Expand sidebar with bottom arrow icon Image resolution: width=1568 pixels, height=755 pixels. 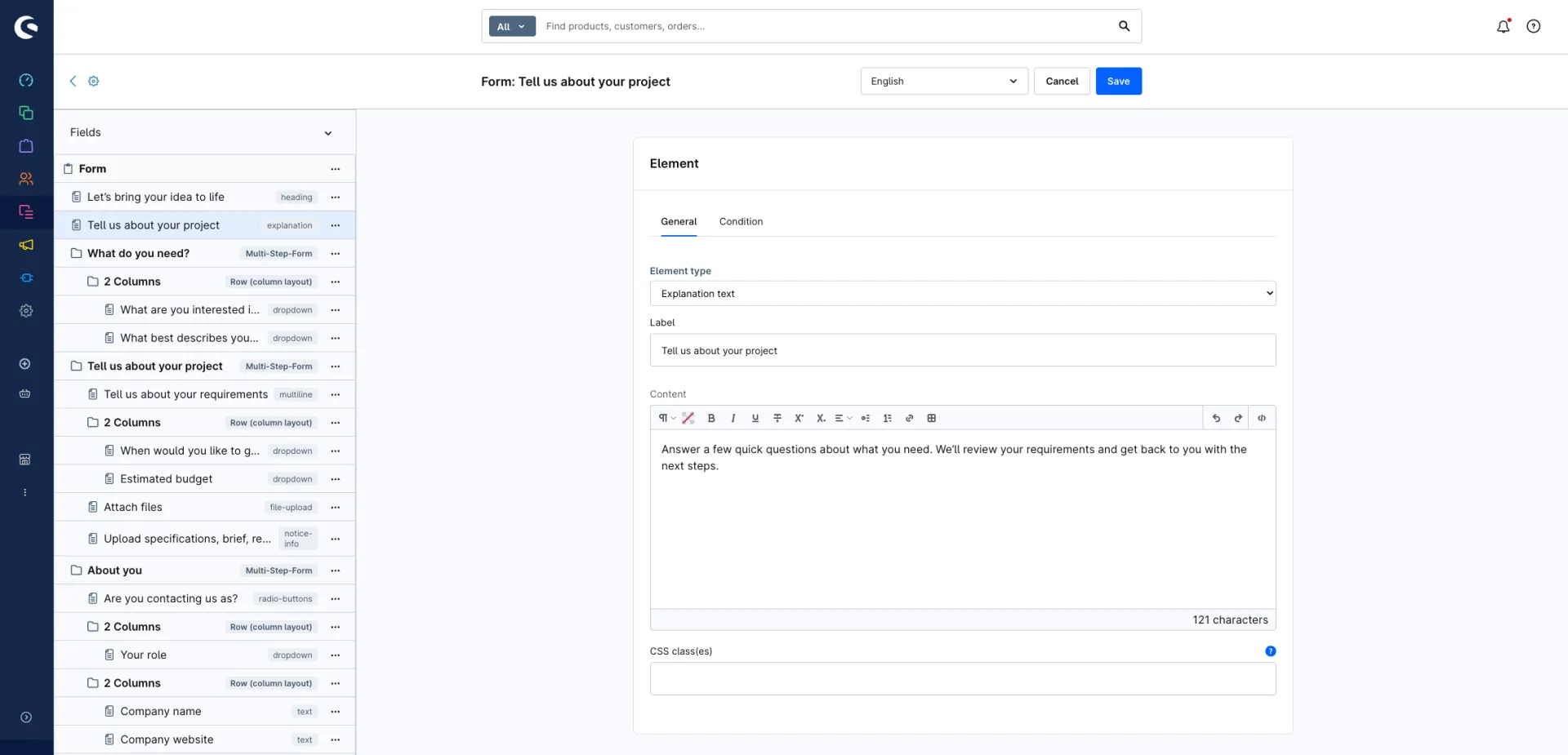26,717
